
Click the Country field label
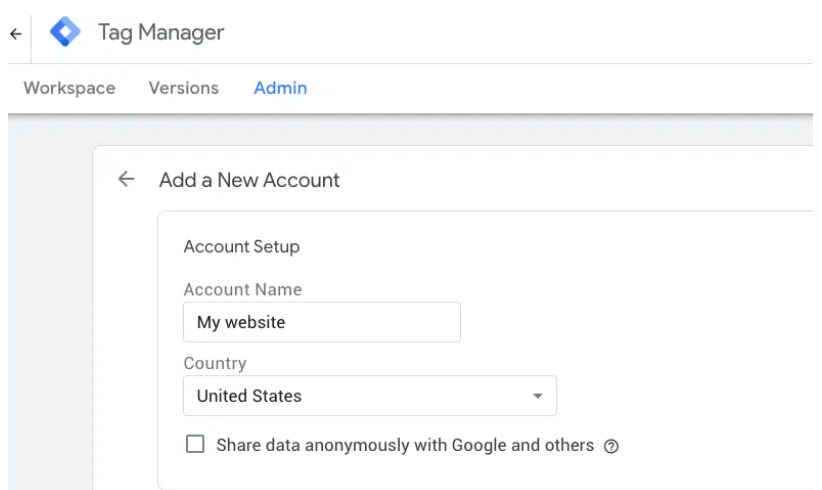(x=214, y=363)
